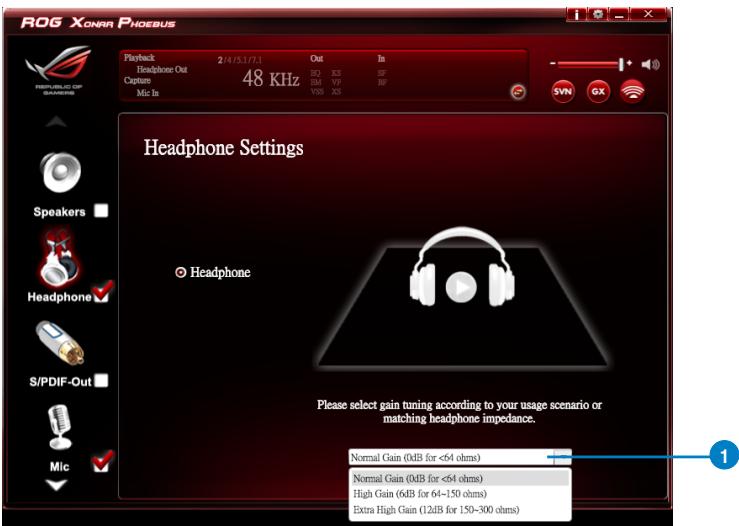This screenshot has height=526, width=739.
Task: Click the red wireless wave button
Action: tap(632, 91)
